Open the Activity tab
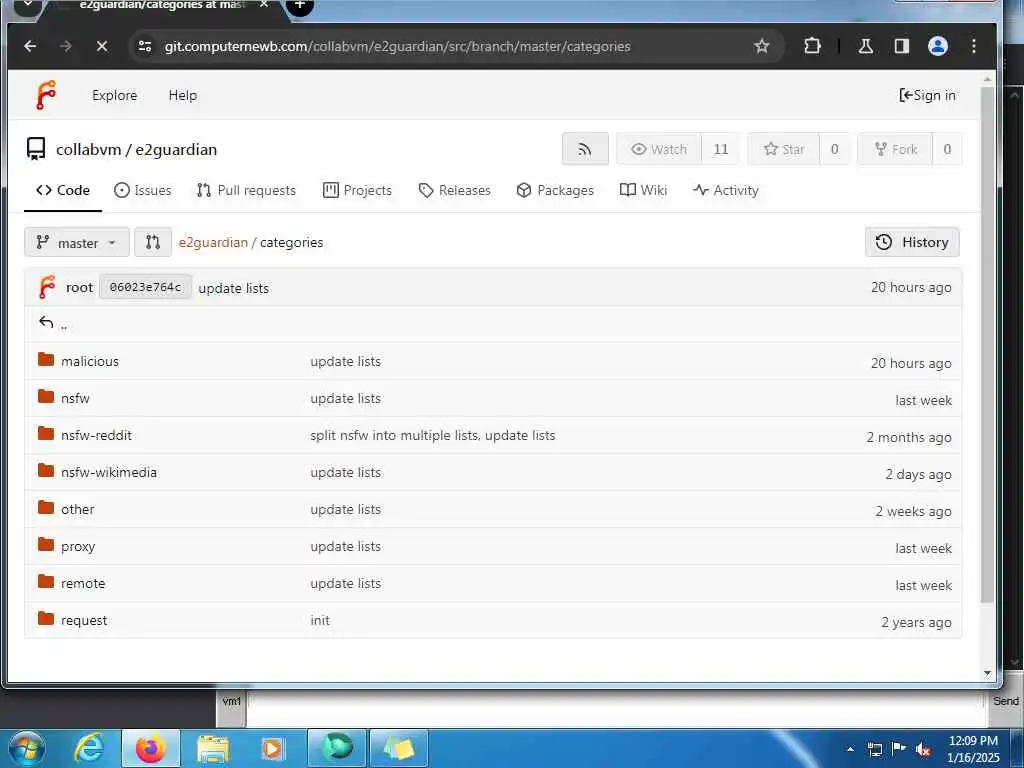 pos(726,191)
